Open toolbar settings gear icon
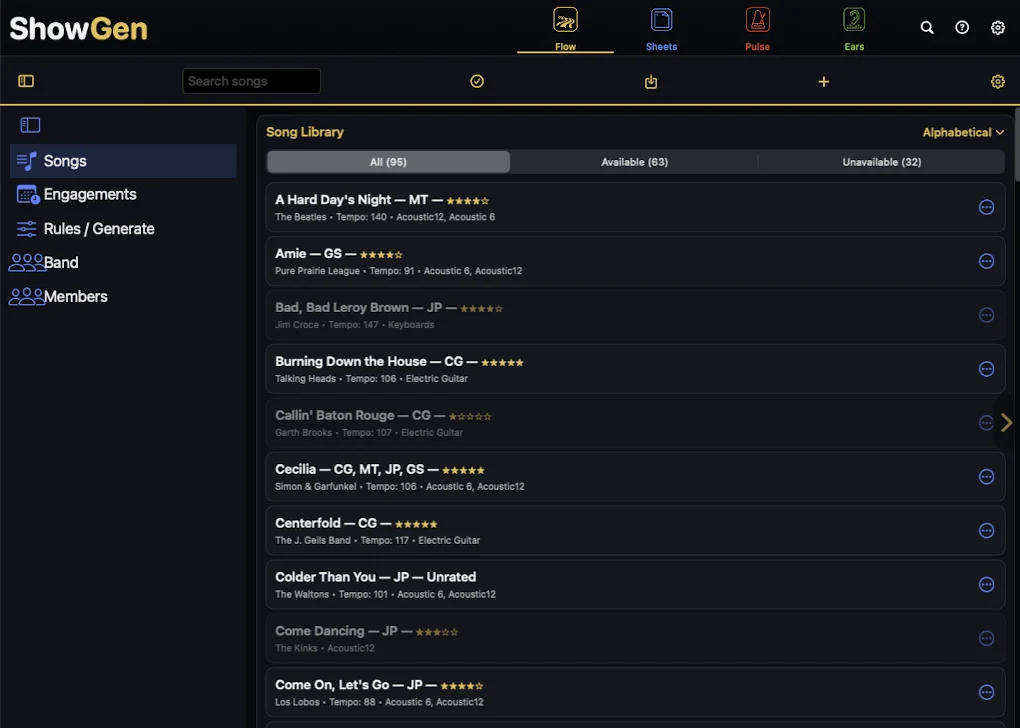The image size is (1020, 728). click(997, 81)
